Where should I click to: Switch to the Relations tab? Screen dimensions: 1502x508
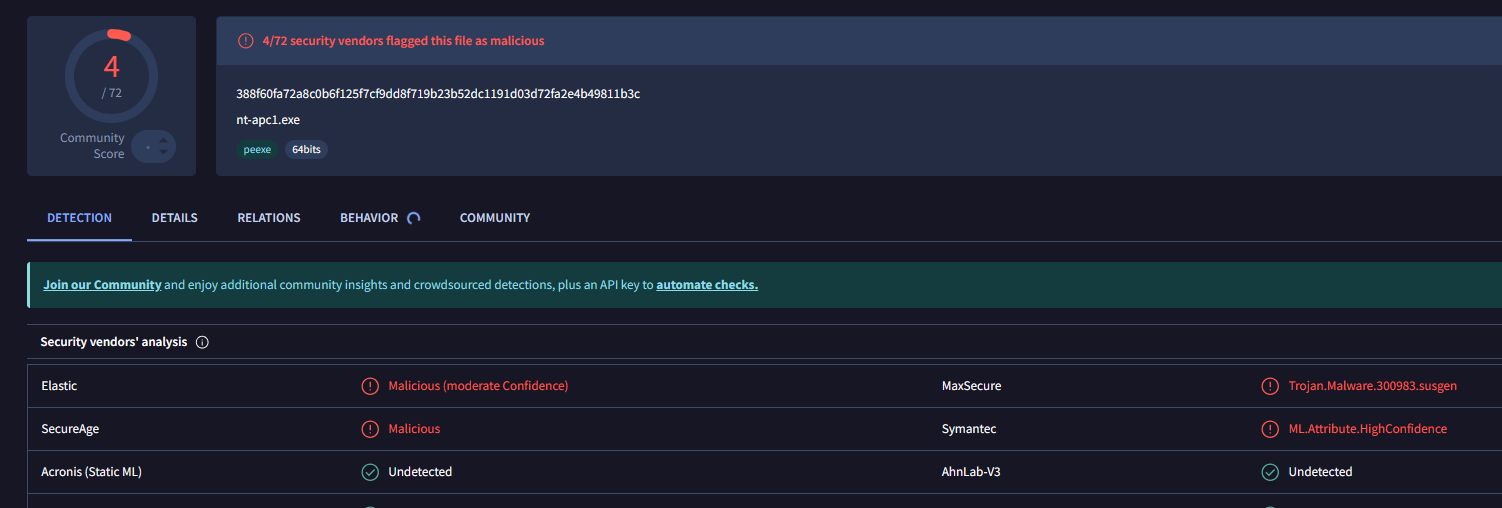269,218
